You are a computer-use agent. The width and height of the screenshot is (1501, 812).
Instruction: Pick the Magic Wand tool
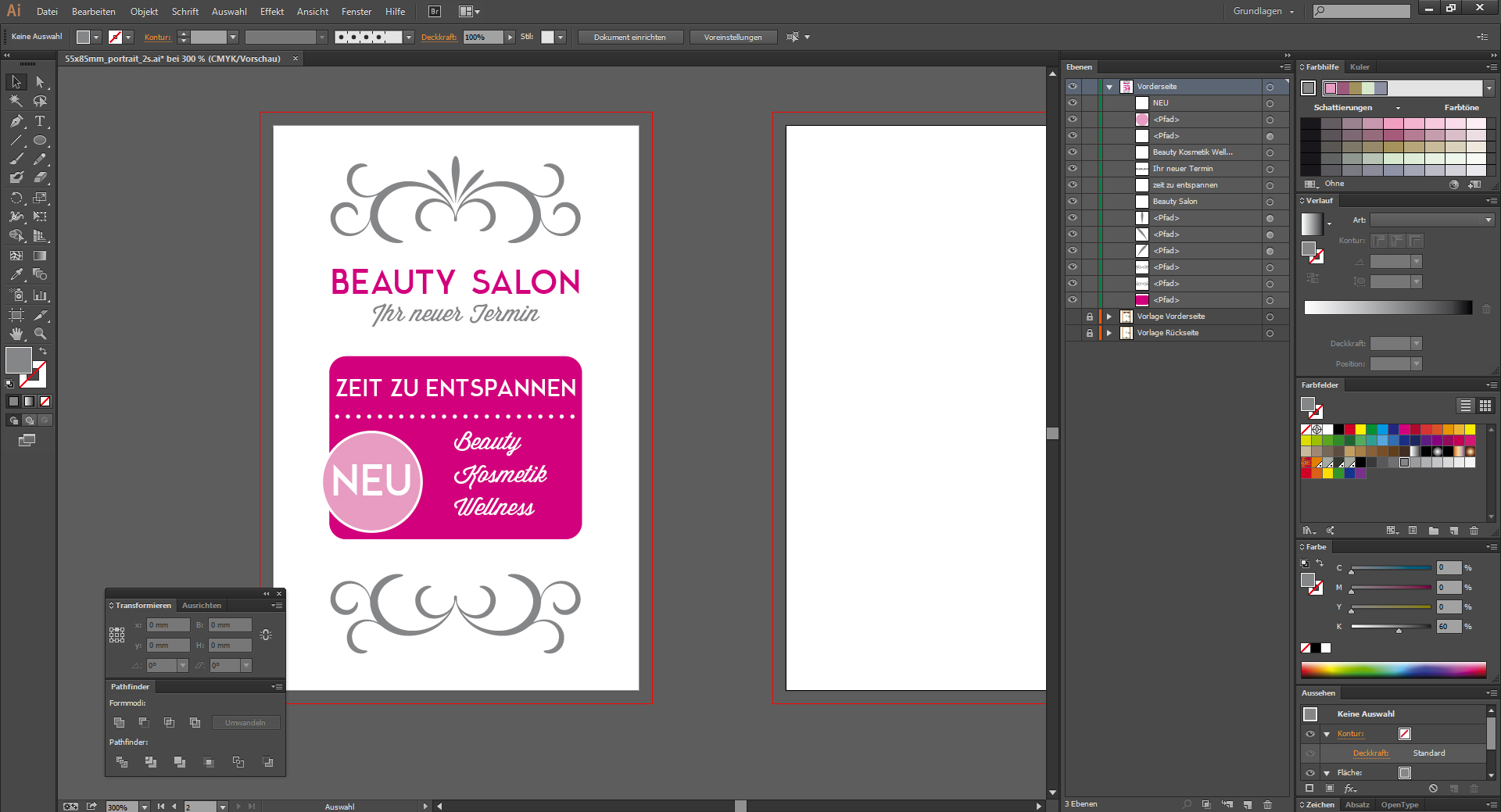click(x=16, y=102)
